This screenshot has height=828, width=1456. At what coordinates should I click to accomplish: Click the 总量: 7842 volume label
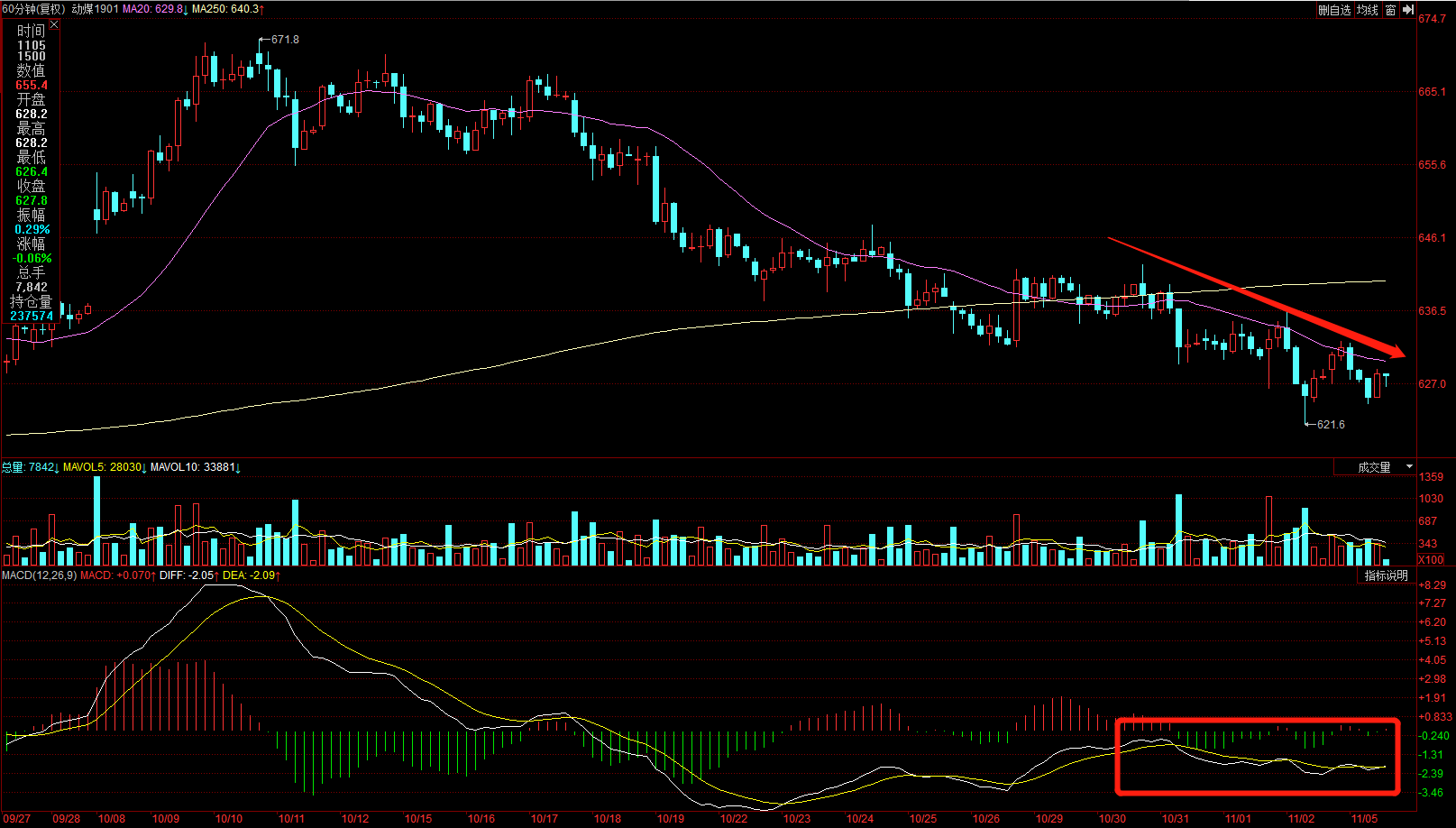(30, 467)
